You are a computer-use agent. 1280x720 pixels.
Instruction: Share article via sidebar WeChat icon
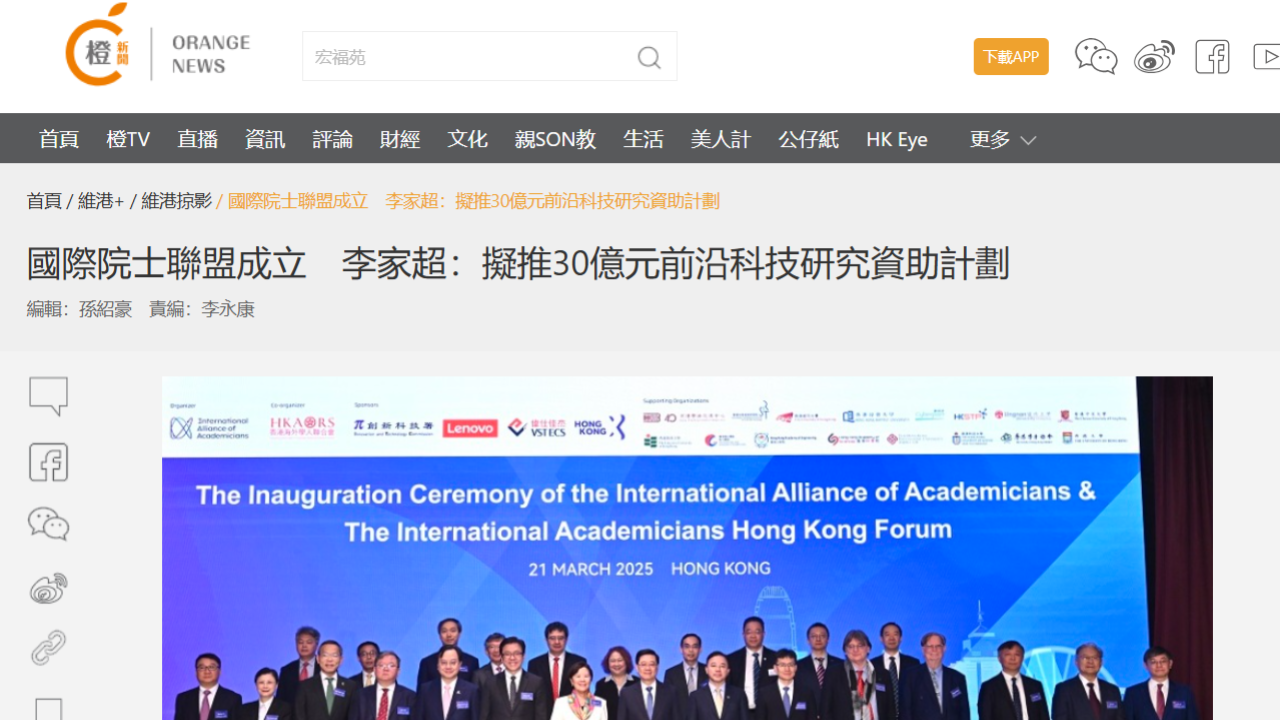pos(48,524)
